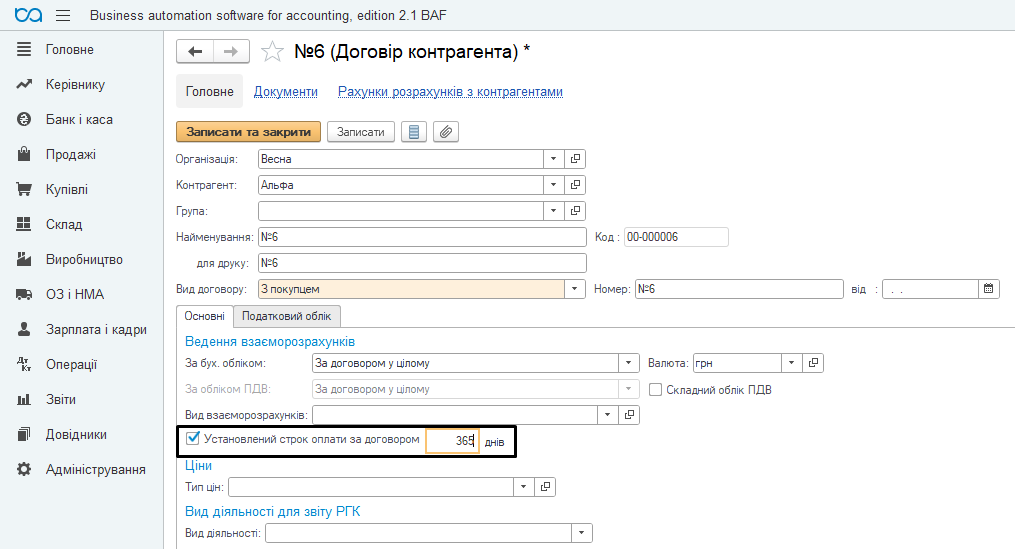
Task: Open the Контрагент Альфа record icon
Action: pyautogui.click(x=575, y=185)
